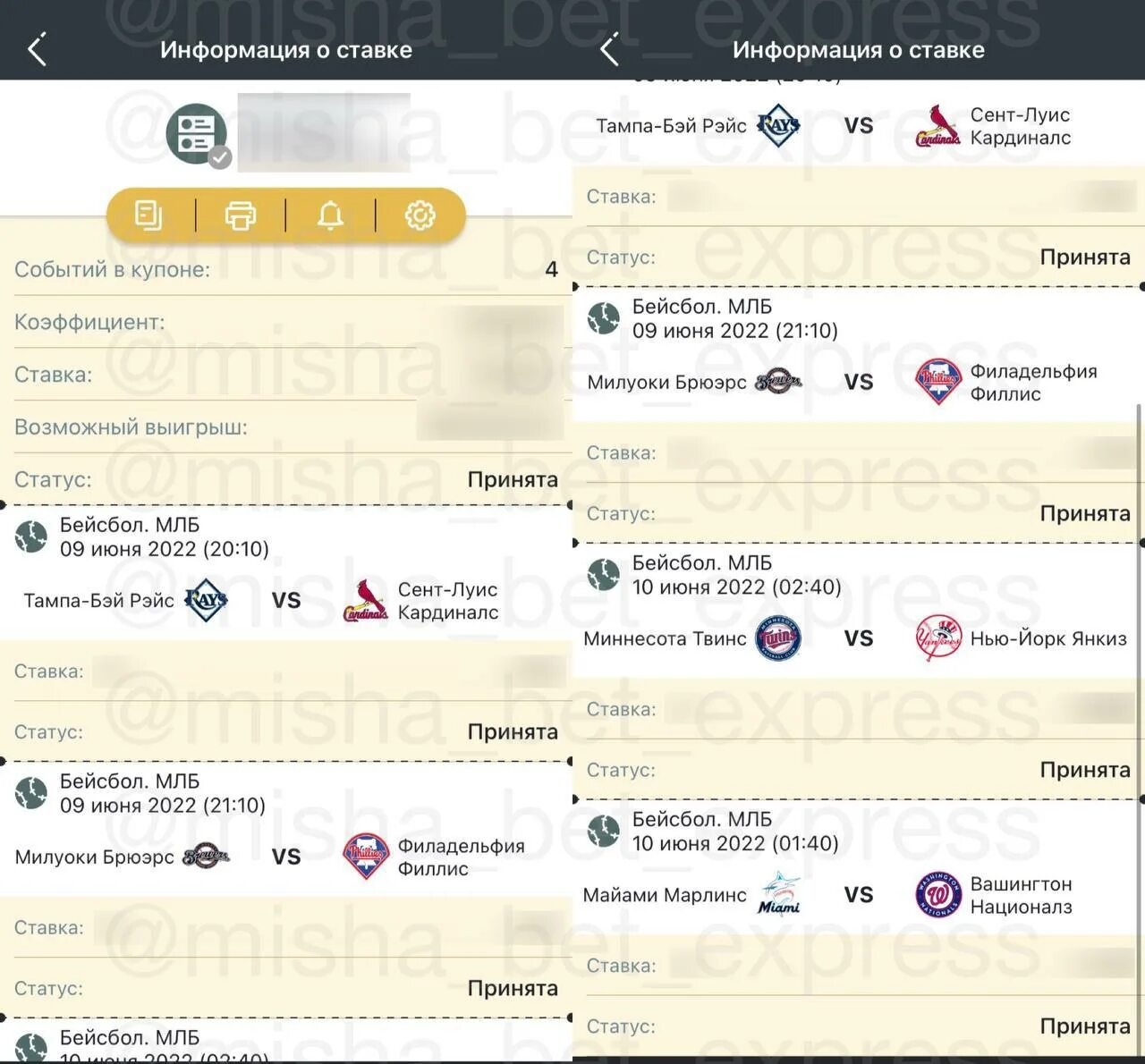Tap the 'Коэффициент:' label
Image resolution: width=1145 pixels, height=1064 pixels.
coord(89,322)
